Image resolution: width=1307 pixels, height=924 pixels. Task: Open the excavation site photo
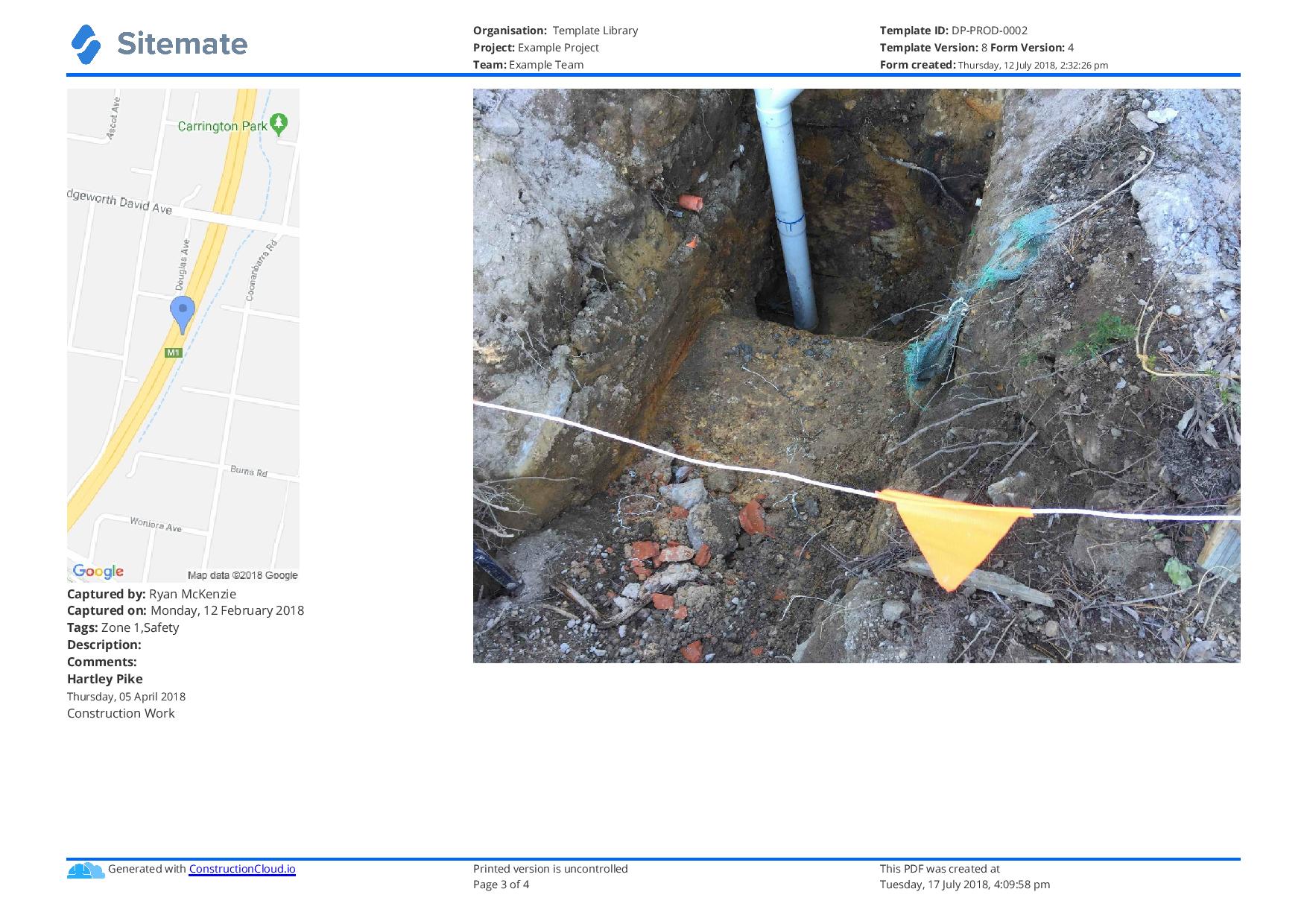point(856,376)
